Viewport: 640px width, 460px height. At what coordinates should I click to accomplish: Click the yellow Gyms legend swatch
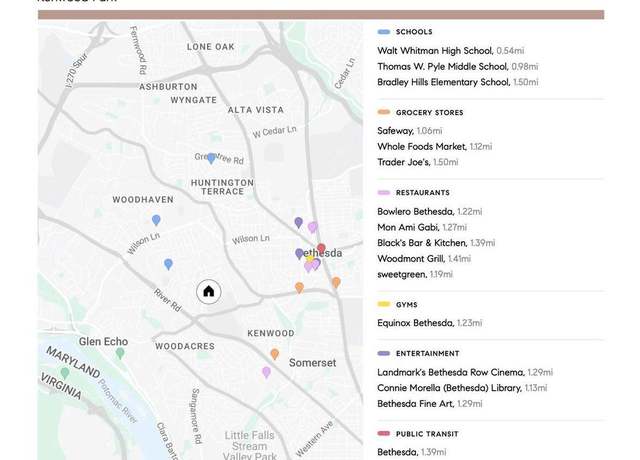(x=384, y=304)
